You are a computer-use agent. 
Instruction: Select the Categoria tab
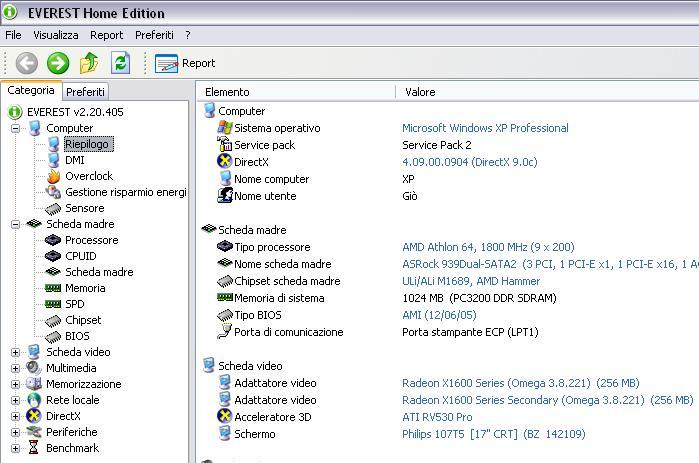coord(31,90)
